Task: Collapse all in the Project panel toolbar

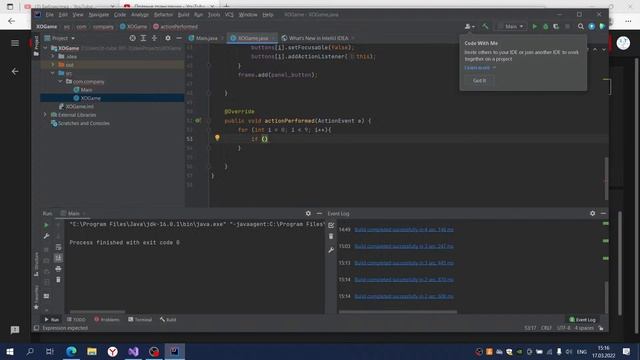Action: [154, 38]
